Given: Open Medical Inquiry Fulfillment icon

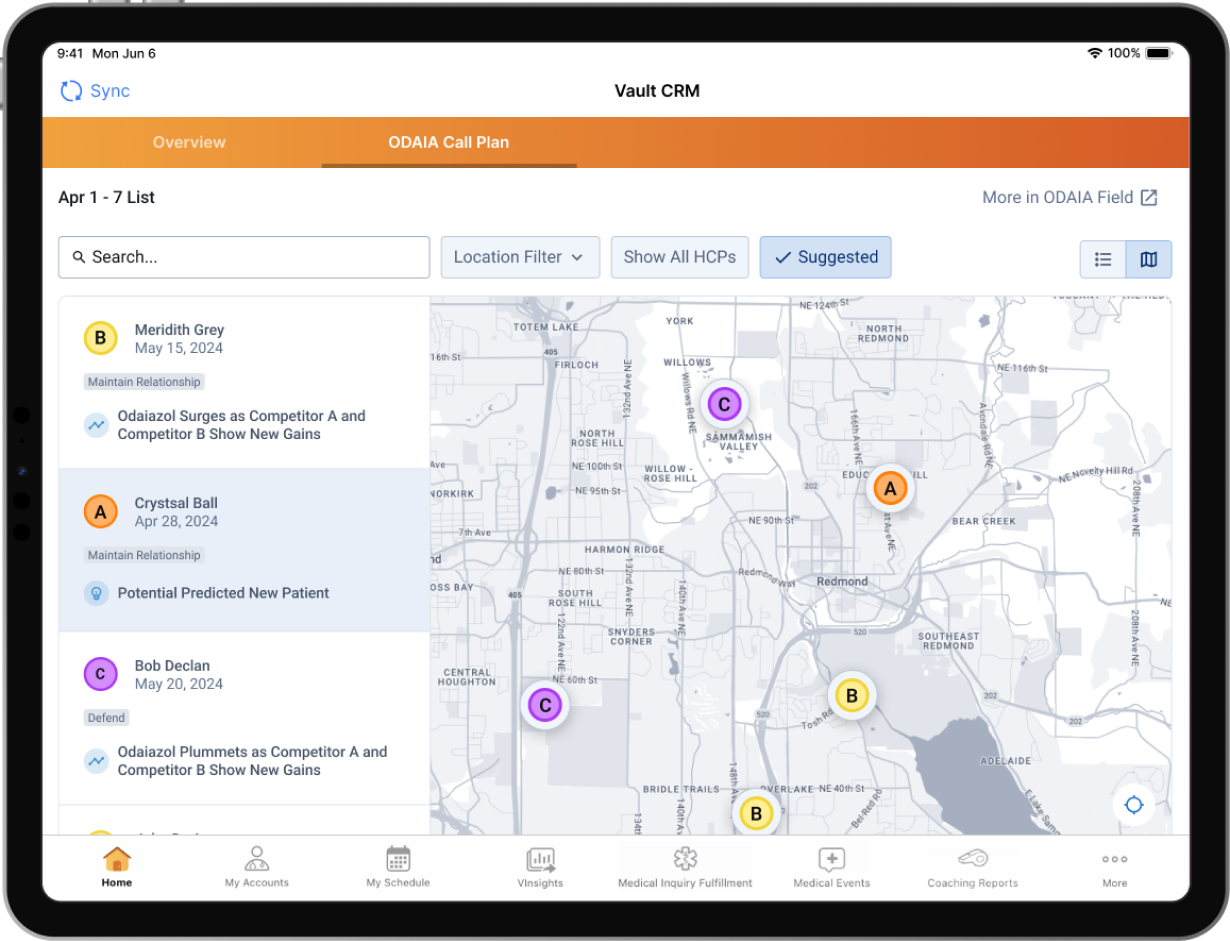Looking at the screenshot, I should tap(685, 859).
